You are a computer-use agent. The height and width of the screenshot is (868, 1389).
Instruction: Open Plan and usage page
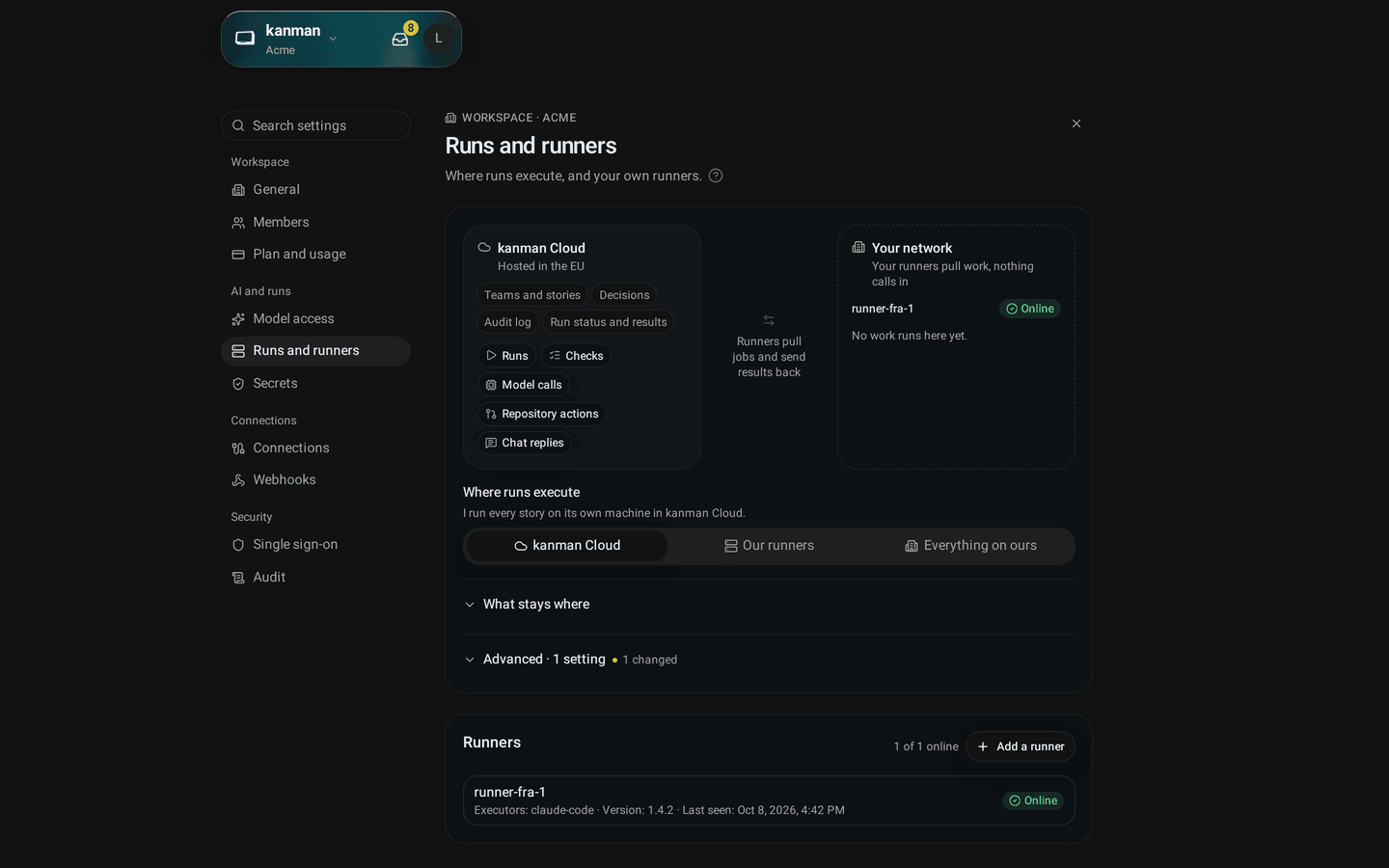coord(315,255)
